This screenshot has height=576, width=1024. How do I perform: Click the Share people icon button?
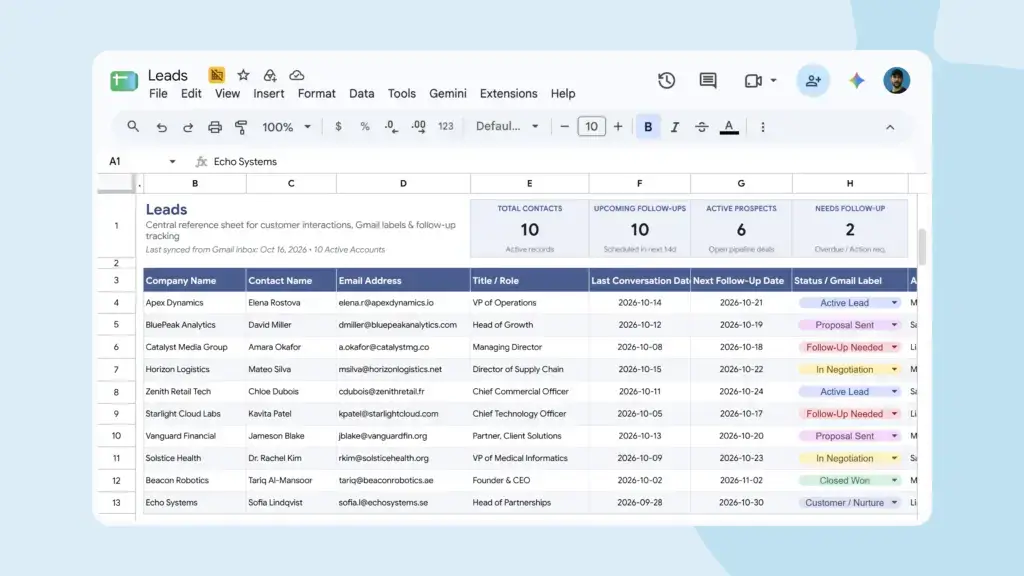tap(813, 80)
